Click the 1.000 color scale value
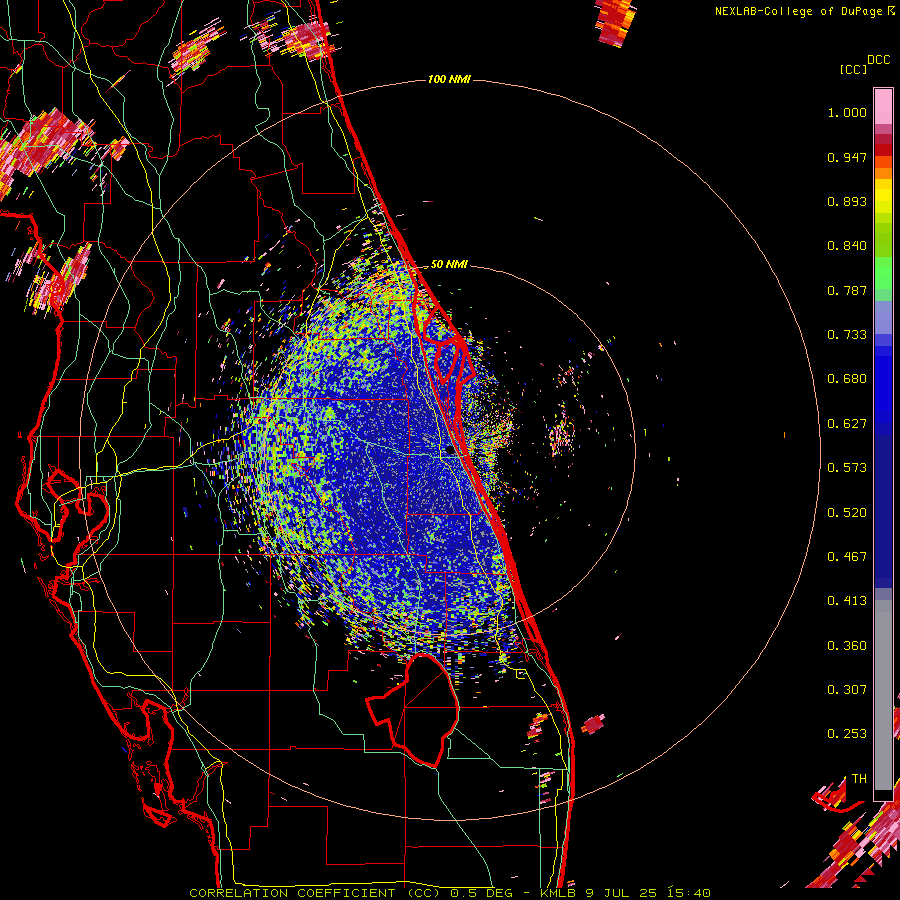 (x=847, y=112)
